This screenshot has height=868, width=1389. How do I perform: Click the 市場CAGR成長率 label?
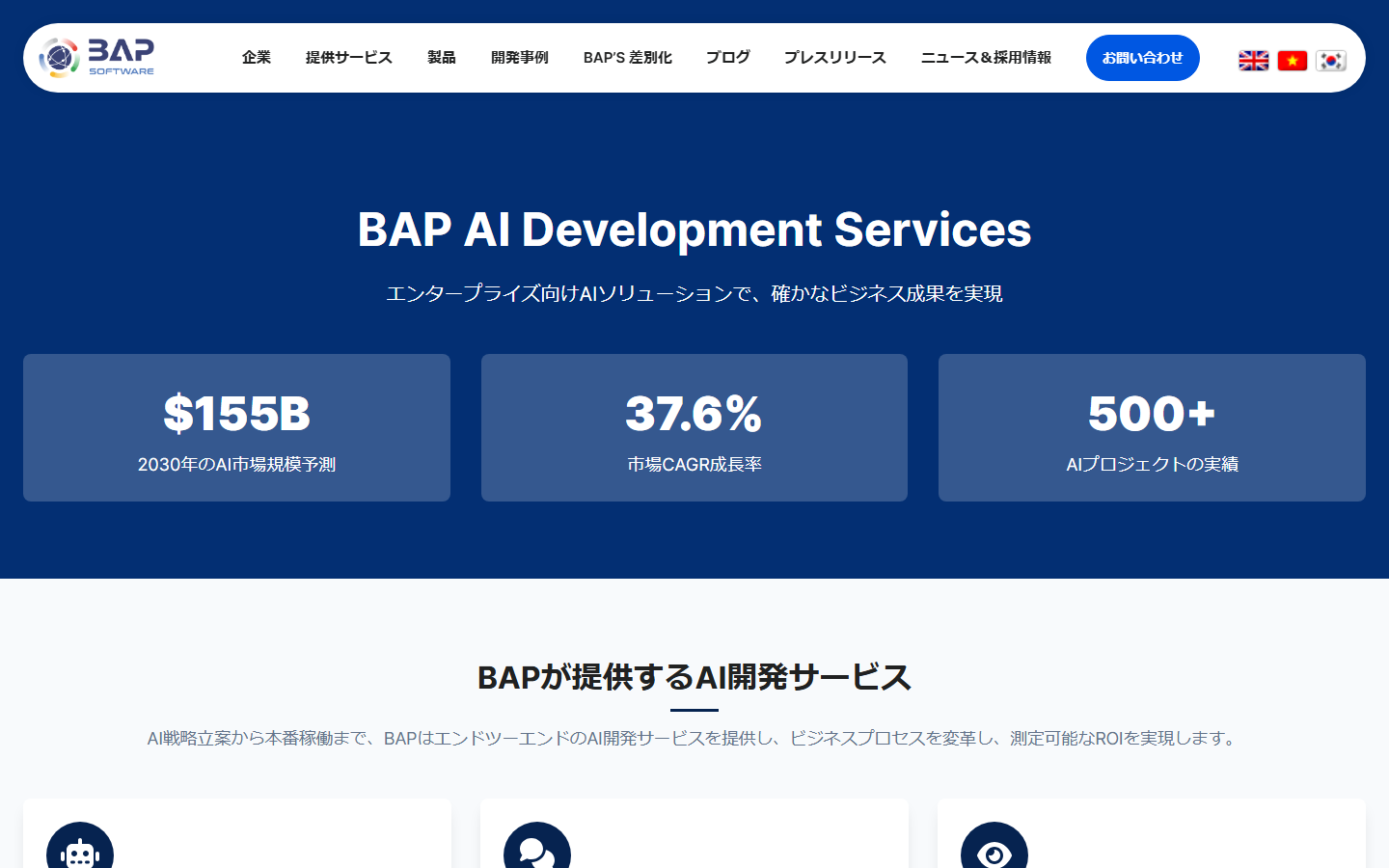[x=694, y=465]
